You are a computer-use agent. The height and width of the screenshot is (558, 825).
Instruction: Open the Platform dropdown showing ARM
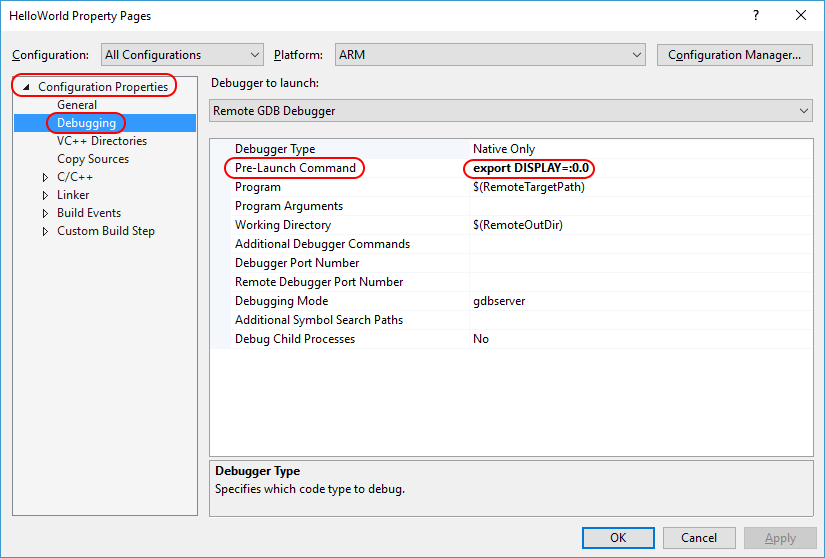click(x=490, y=55)
